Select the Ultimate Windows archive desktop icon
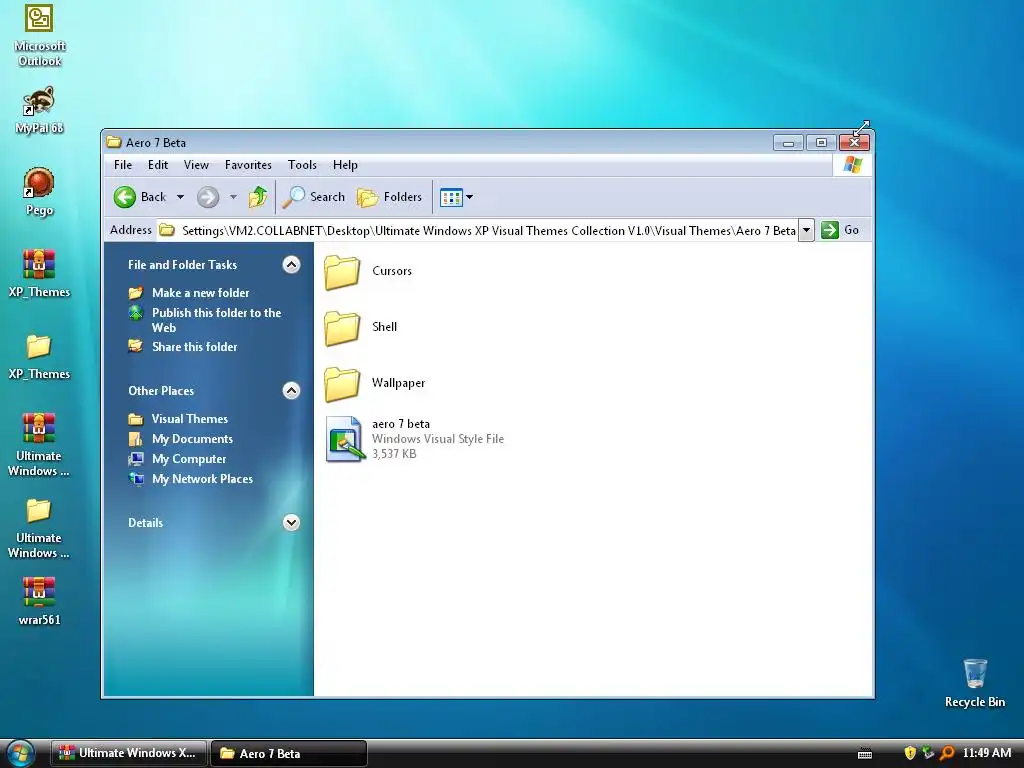The width and height of the screenshot is (1024, 768). (39, 445)
